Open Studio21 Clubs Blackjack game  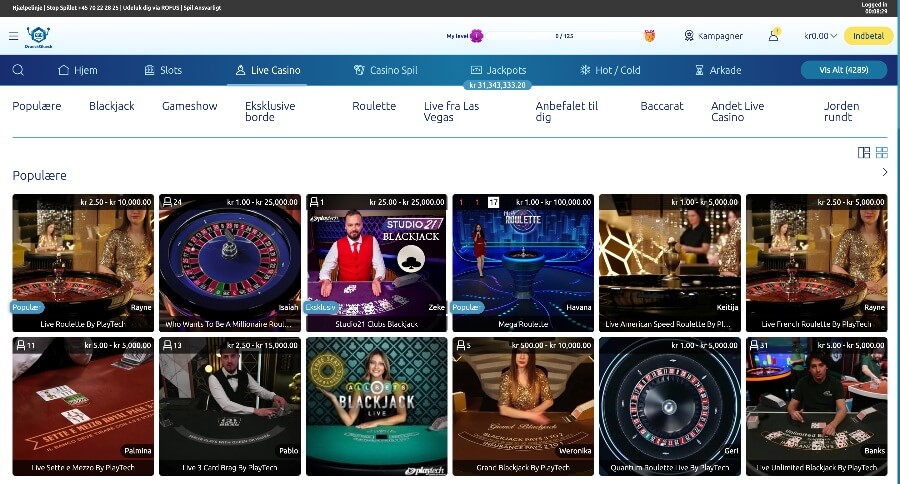tap(377, 263)
